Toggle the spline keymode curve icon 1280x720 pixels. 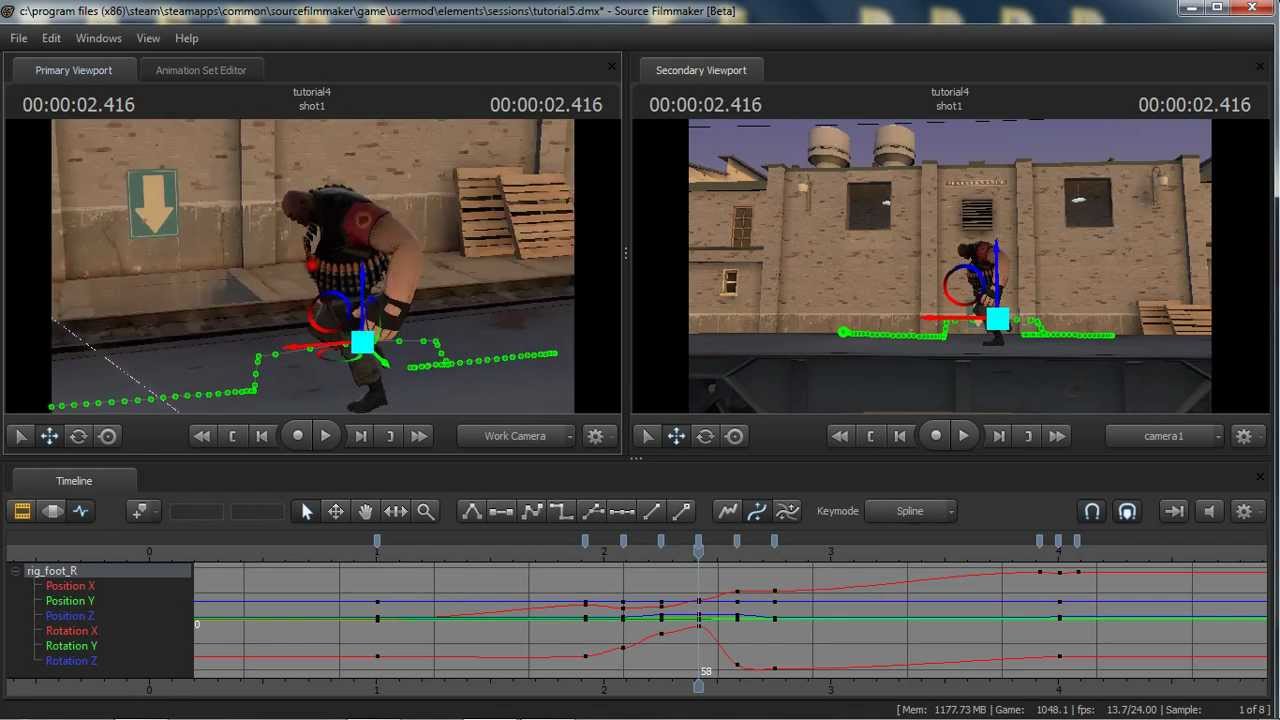coord(758,511)
